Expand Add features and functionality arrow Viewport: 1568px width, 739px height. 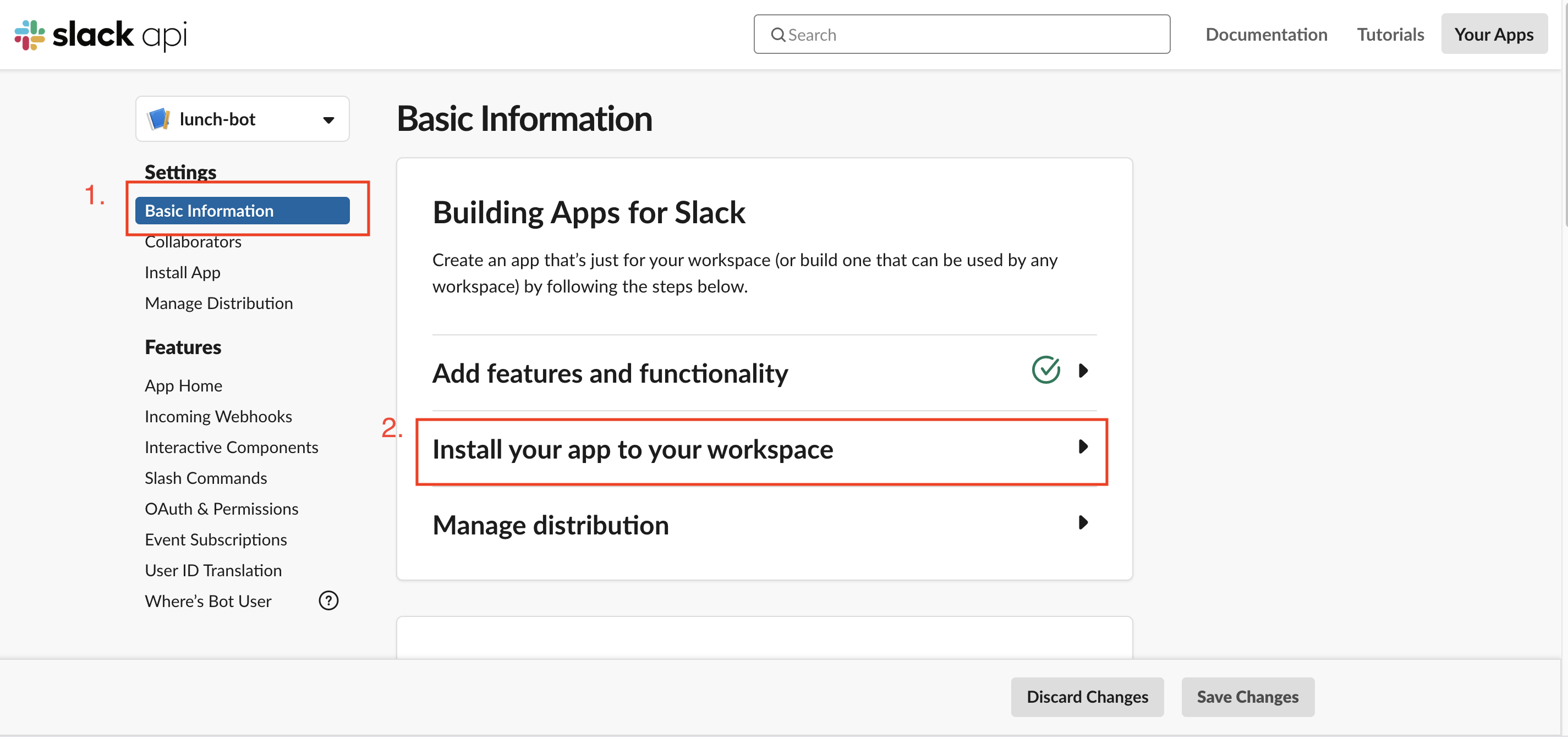1082,371
